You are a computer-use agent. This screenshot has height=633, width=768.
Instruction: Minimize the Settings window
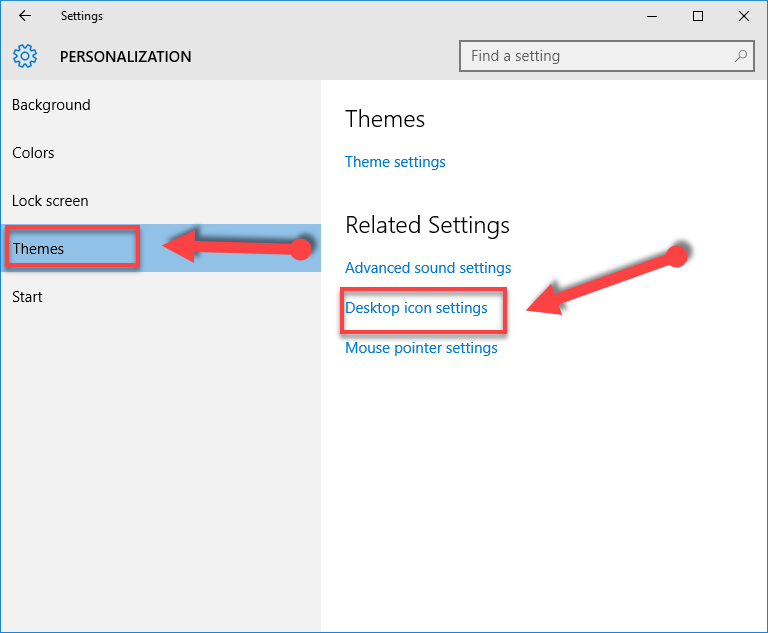pyautogui.click(x=652, y=16)
